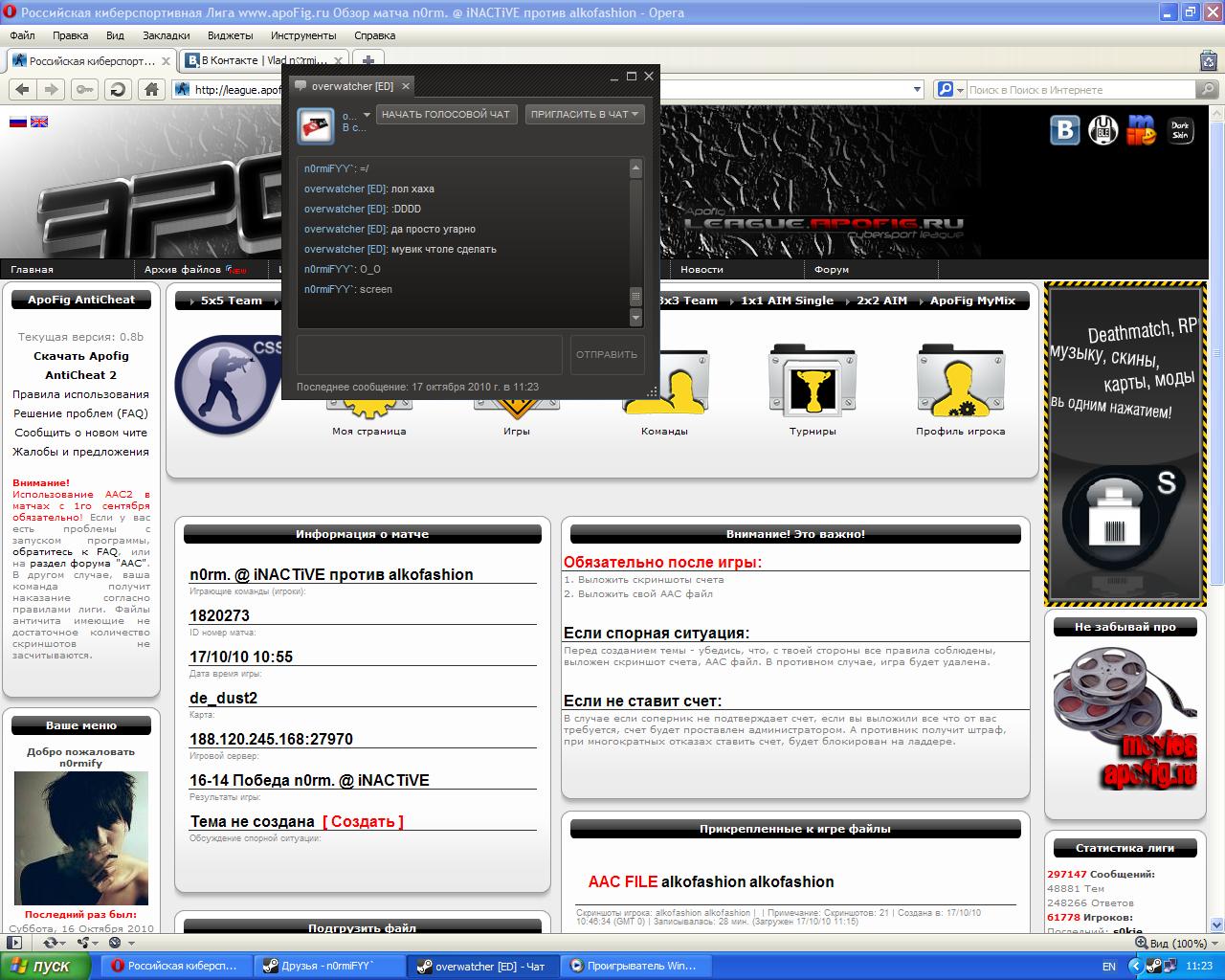Open the Скачать Apofig AntiCheat 2 link

pos(81,366)
